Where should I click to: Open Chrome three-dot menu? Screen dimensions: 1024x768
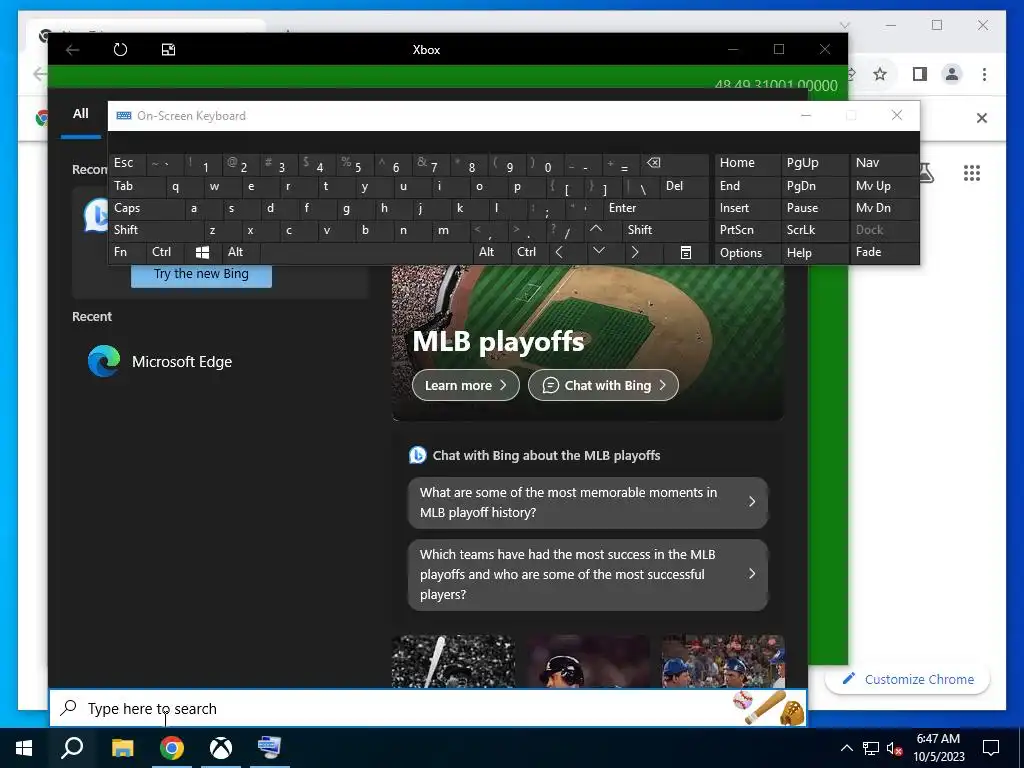pyautogui.click(x=984, y=74)
